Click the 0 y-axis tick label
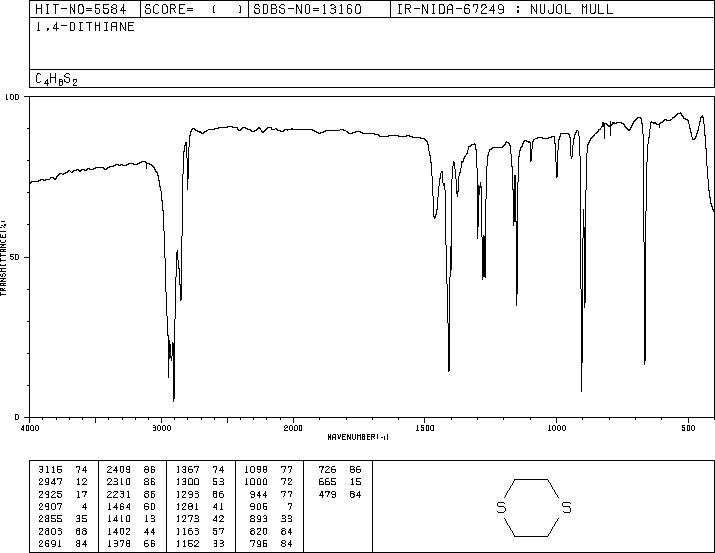Image resolution: width=715 pixels, height=553 pixels. [x=17, y=417]
